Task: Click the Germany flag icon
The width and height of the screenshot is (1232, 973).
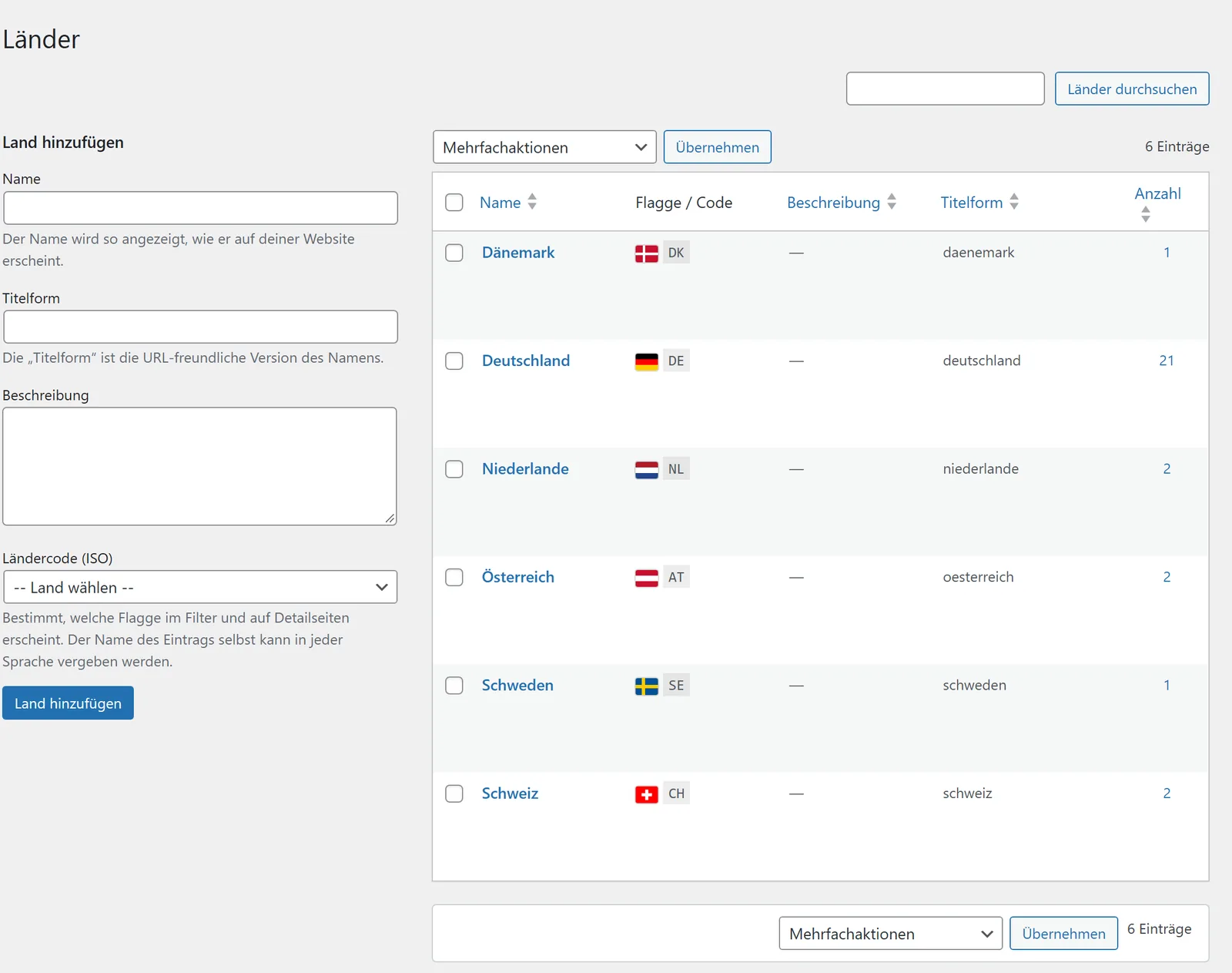Action: click(646, 361)
